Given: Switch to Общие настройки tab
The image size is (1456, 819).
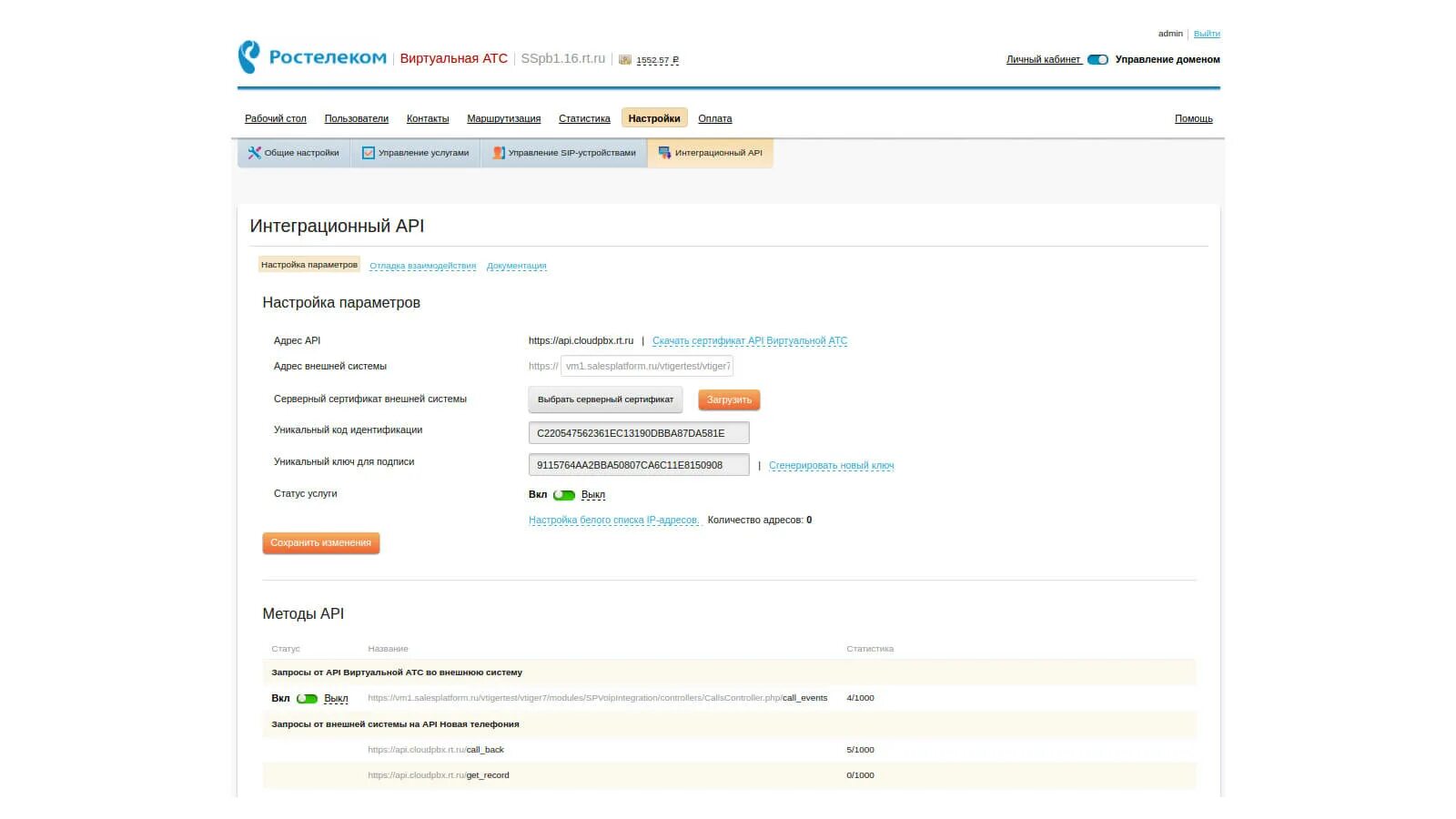Looking at the screenshot, I should pyautogui.click(x=294, y=153).
